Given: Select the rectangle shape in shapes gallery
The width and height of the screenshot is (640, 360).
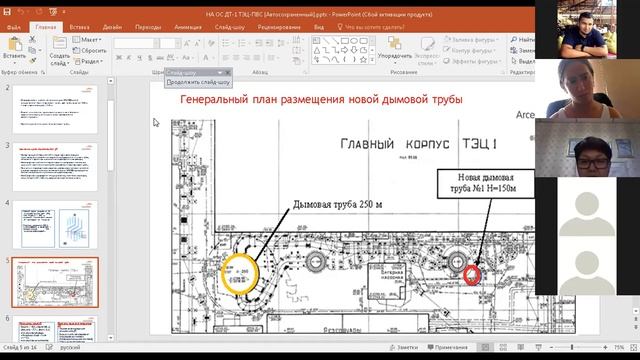Looking at the screenshot, I should tap(344, 41).
